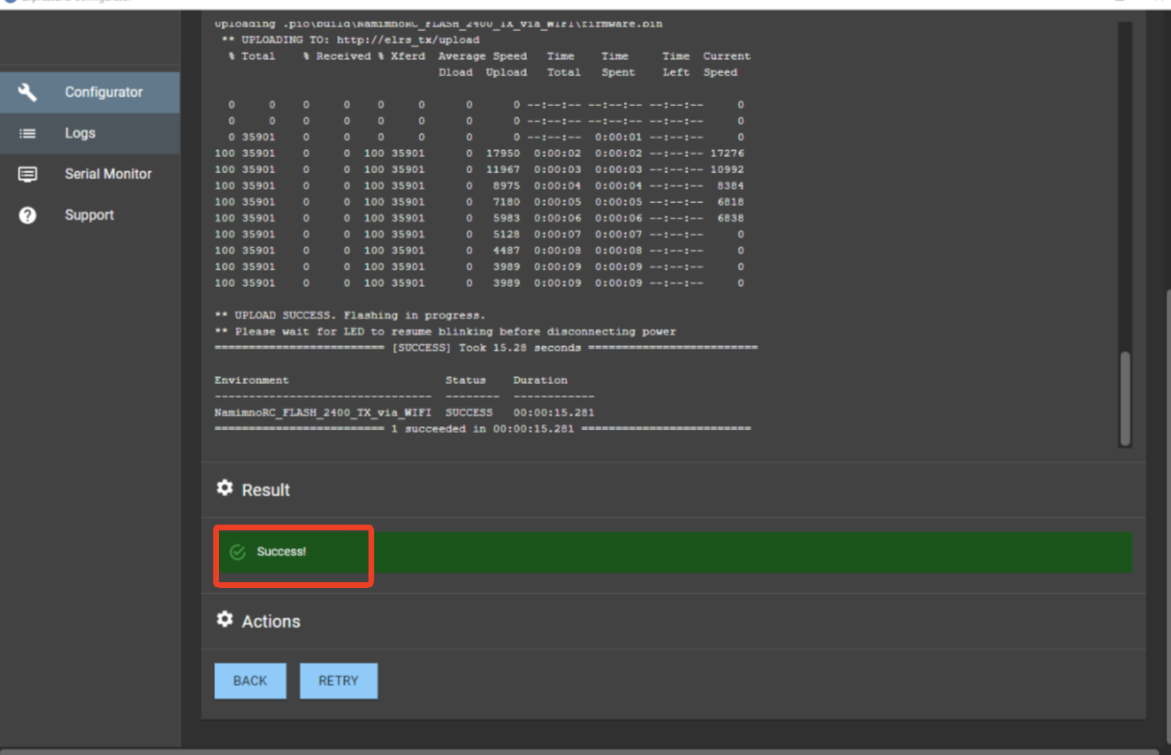The image size is (1171, 755).
Task: Click the list icon beside Logs
Action: coord(28,134)
